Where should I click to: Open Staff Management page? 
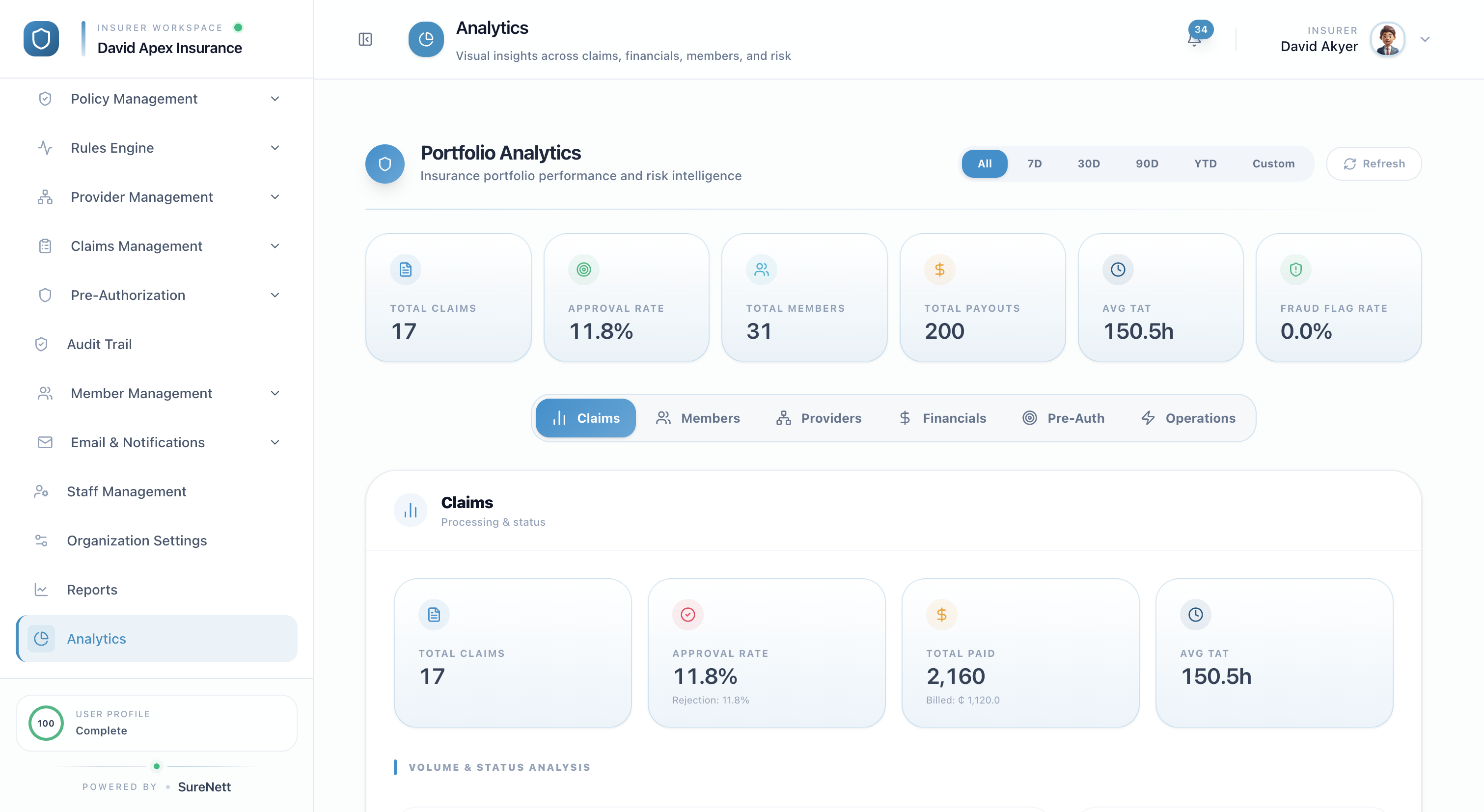pos(157,491)
